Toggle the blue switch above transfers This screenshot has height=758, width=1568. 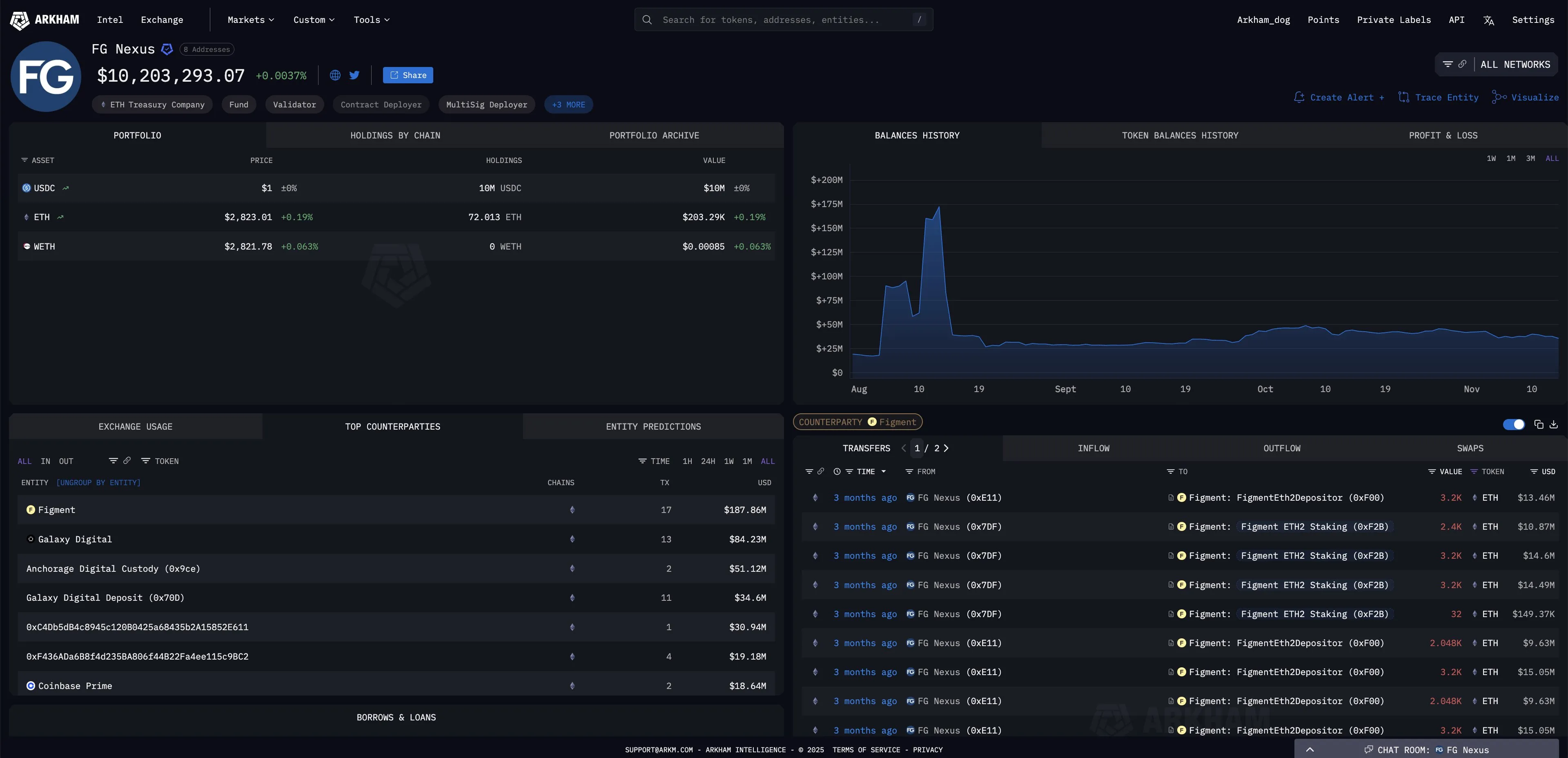1513,424
